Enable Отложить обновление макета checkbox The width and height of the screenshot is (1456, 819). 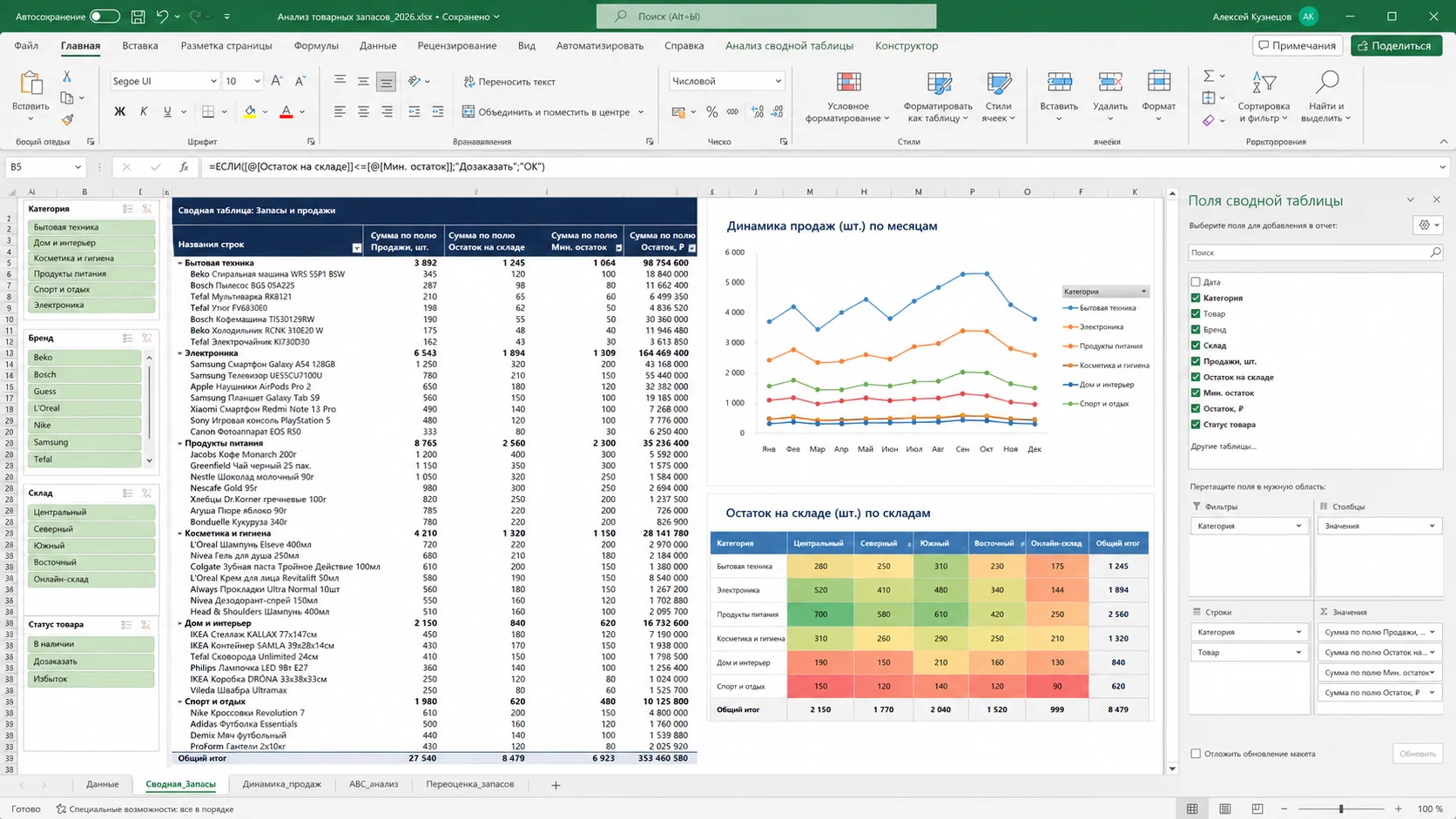click(1196, 754)
